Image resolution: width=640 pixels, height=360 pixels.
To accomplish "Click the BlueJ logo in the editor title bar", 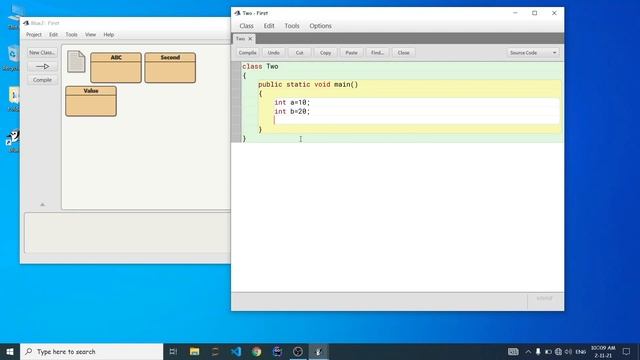I will [237, 13].
